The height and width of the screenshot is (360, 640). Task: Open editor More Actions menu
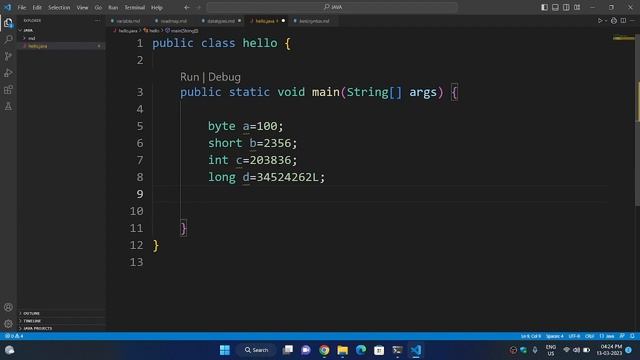[632, 20]
